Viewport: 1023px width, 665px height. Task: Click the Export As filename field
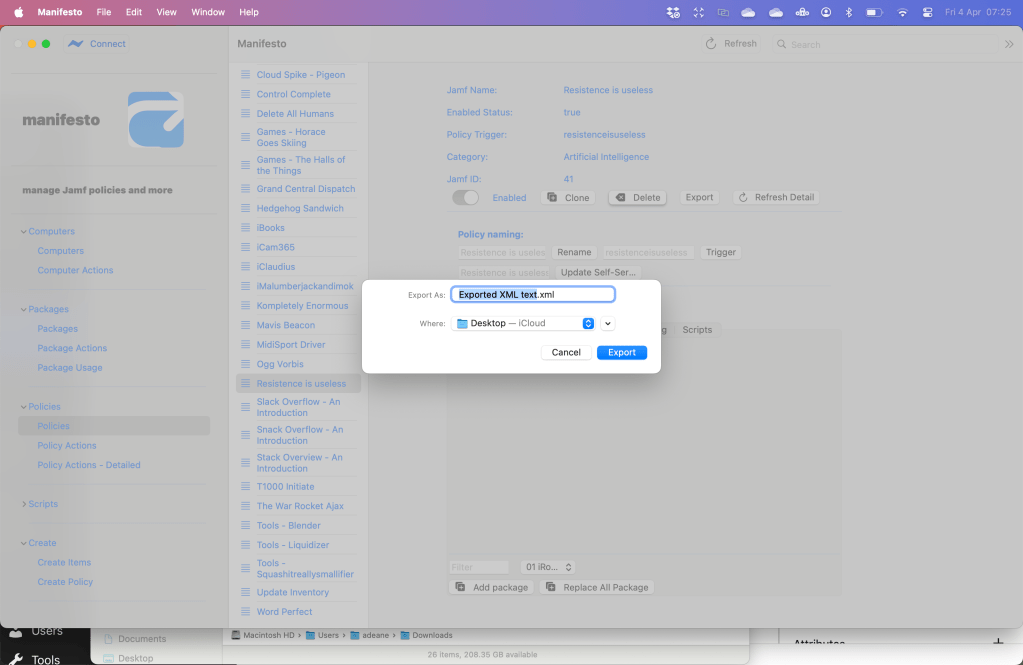click(532, 295)
